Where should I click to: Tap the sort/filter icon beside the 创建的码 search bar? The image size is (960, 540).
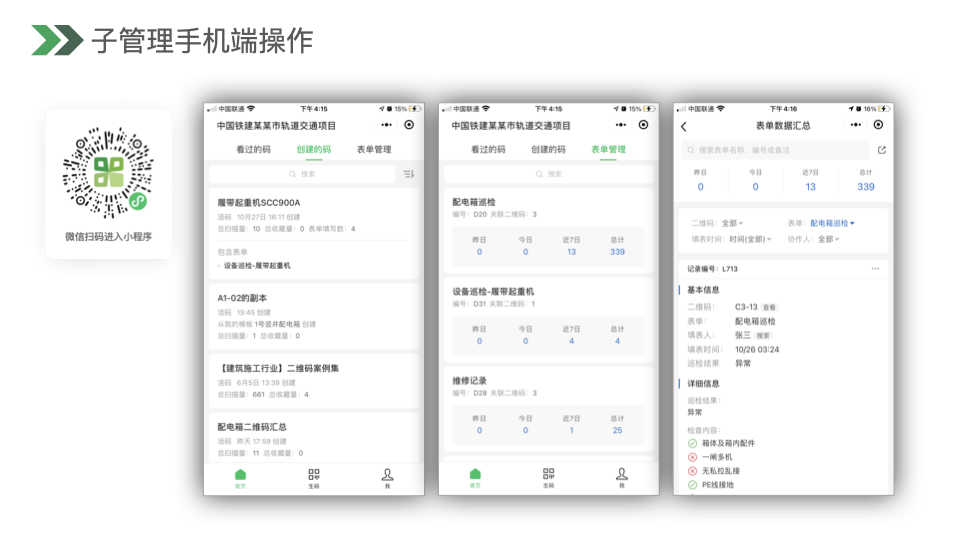pos(408,174)
